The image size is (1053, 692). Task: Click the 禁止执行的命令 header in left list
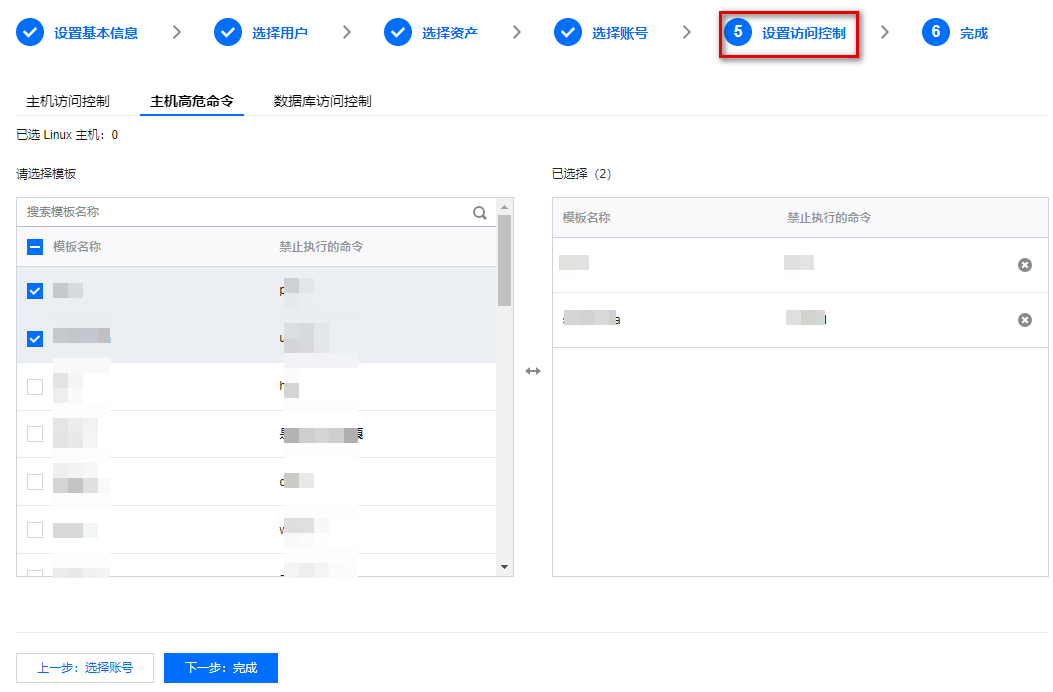point(321,247)
